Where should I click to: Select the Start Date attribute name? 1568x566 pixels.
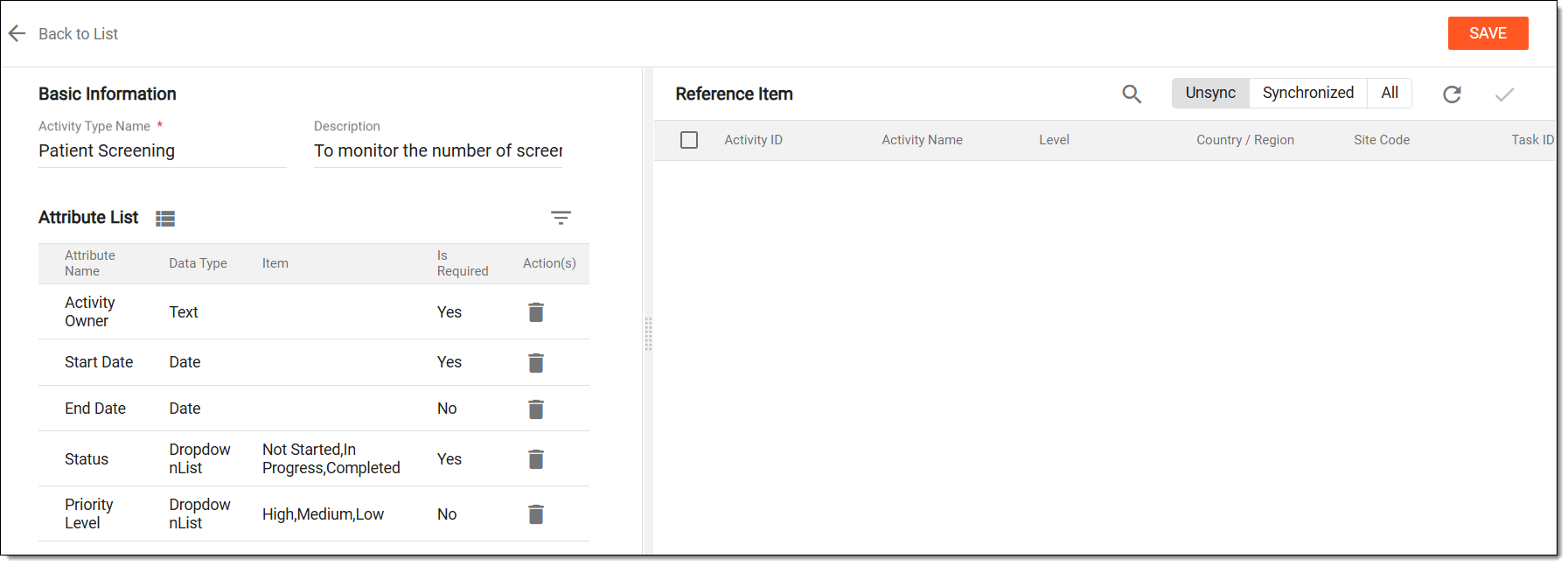tap(99, 362)
